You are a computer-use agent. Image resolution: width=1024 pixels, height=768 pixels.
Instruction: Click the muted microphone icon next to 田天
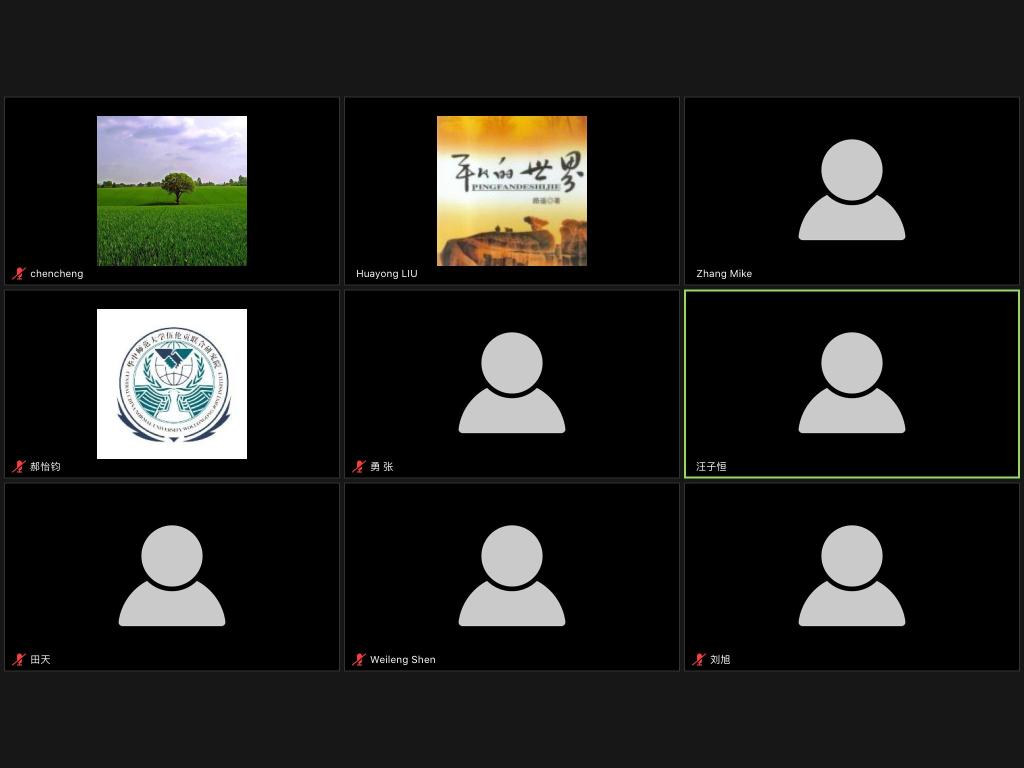18,660
